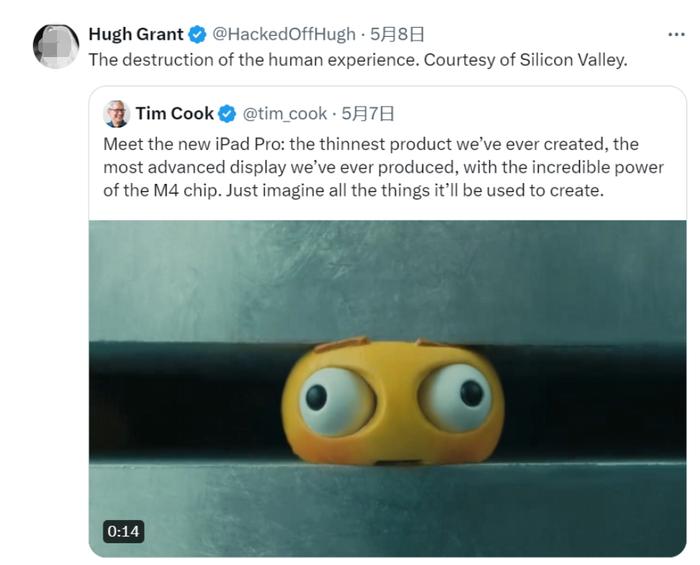Screen dimensions: 700x565
Task: Open the Tim Cook display name link
Action: pos(175,113)
